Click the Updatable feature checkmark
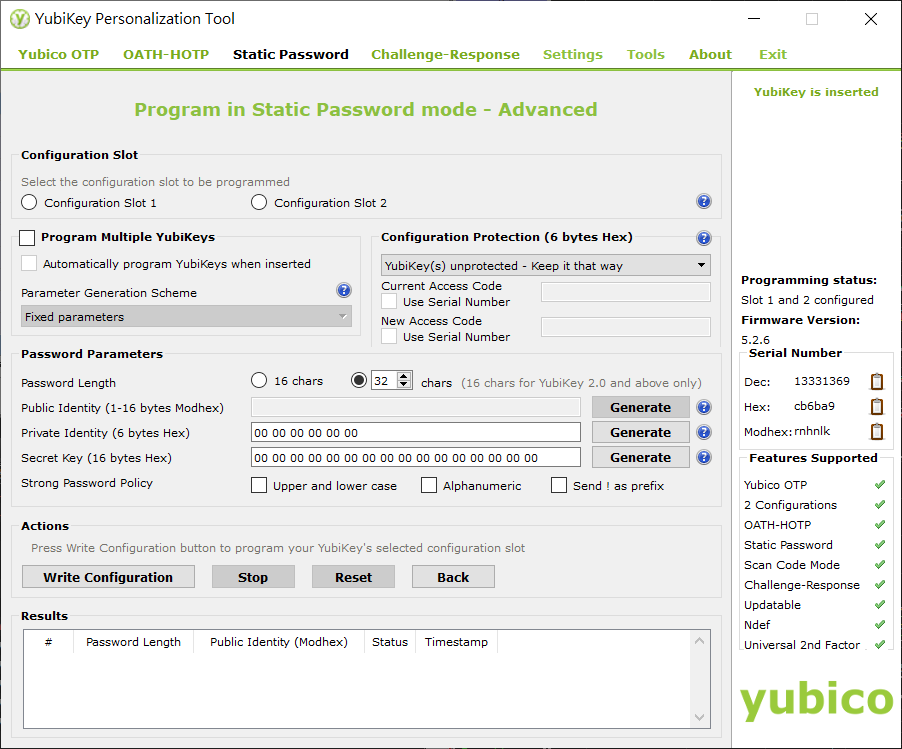This screenshot has height=749, width=902. coord(880,605)
